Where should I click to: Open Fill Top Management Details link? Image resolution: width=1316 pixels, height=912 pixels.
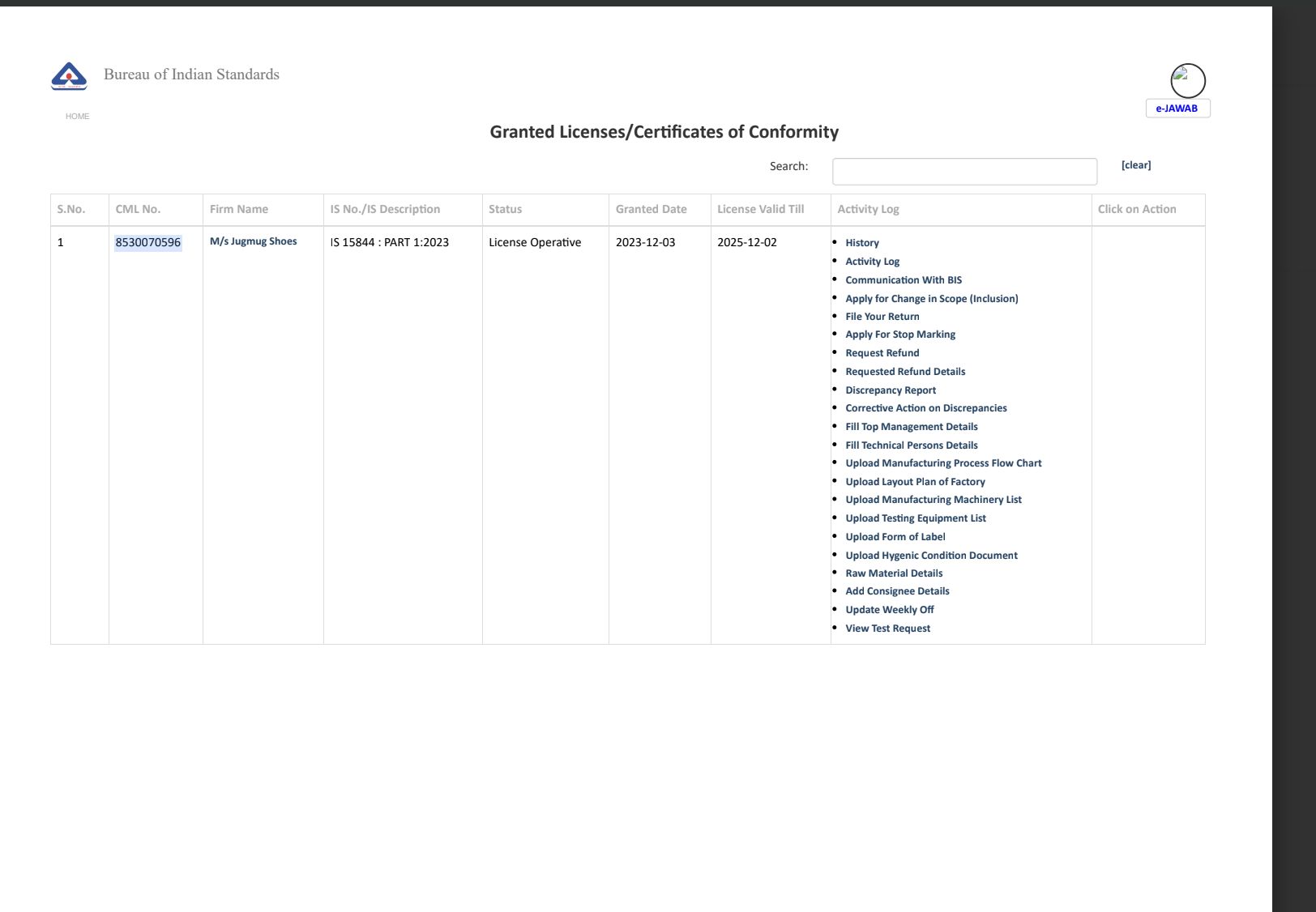pos(912,427)
